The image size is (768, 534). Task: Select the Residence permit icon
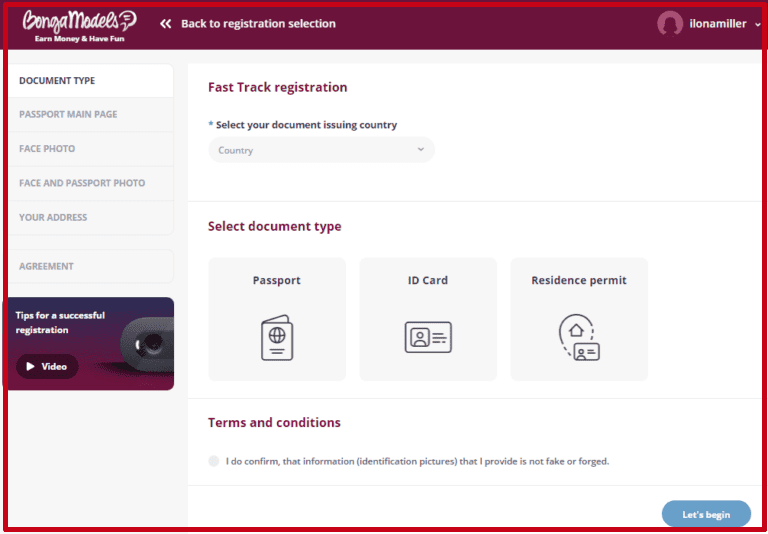tap(579, 337)
